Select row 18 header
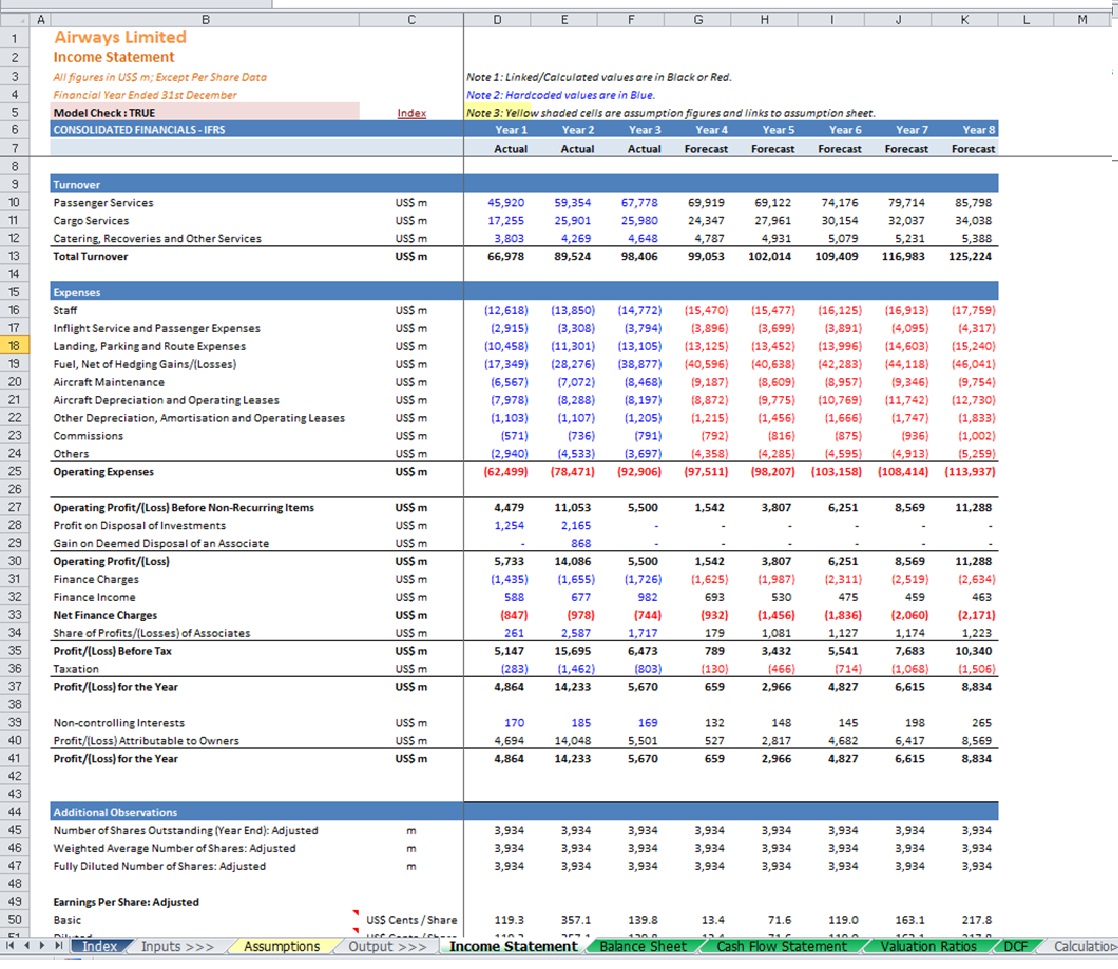Screen dimensions: 1118x969 coord(14,346)
